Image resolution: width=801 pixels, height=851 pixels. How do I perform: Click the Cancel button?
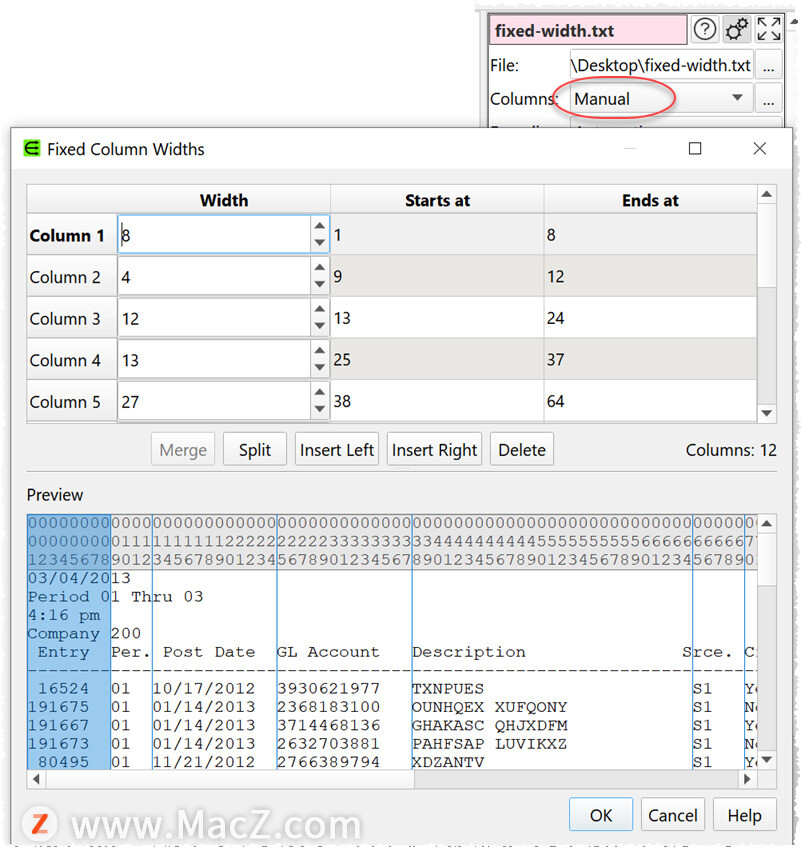[672, 815]
